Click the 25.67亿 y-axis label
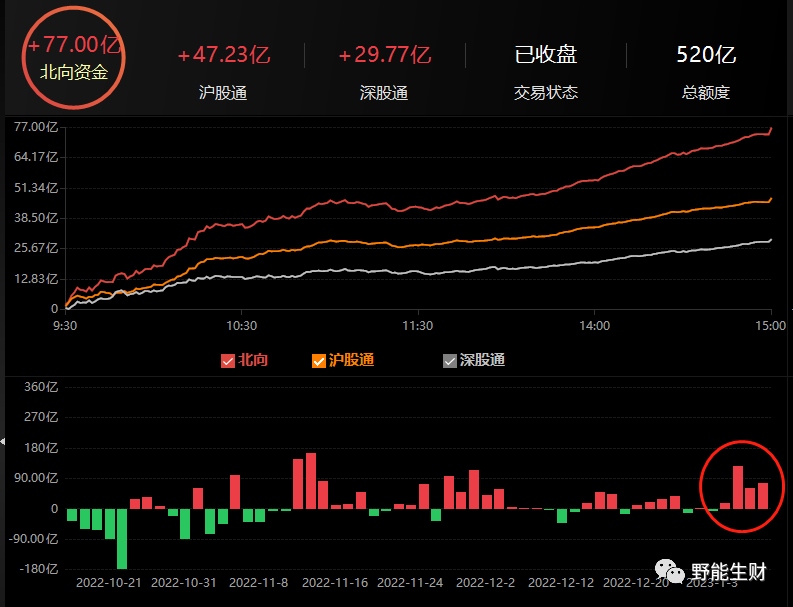This screenshot has width=793, height=607. (x=36, y=248)
